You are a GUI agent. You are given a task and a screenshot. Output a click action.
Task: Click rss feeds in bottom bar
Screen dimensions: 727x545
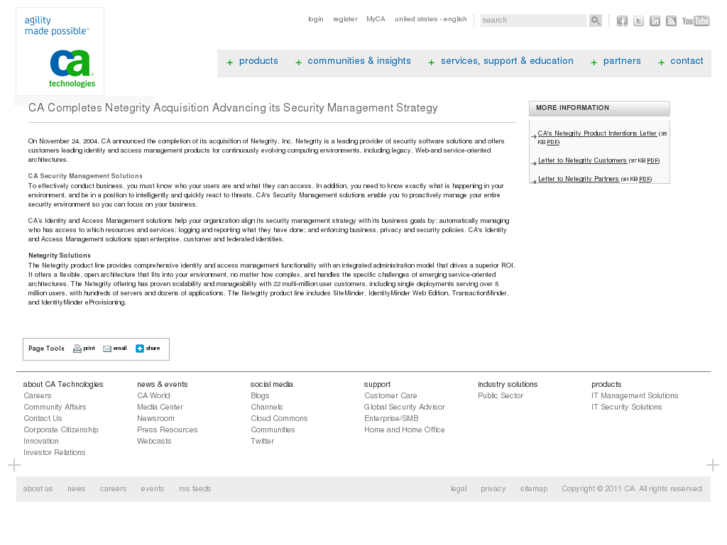pyautogui.click(x=195, y=489)
